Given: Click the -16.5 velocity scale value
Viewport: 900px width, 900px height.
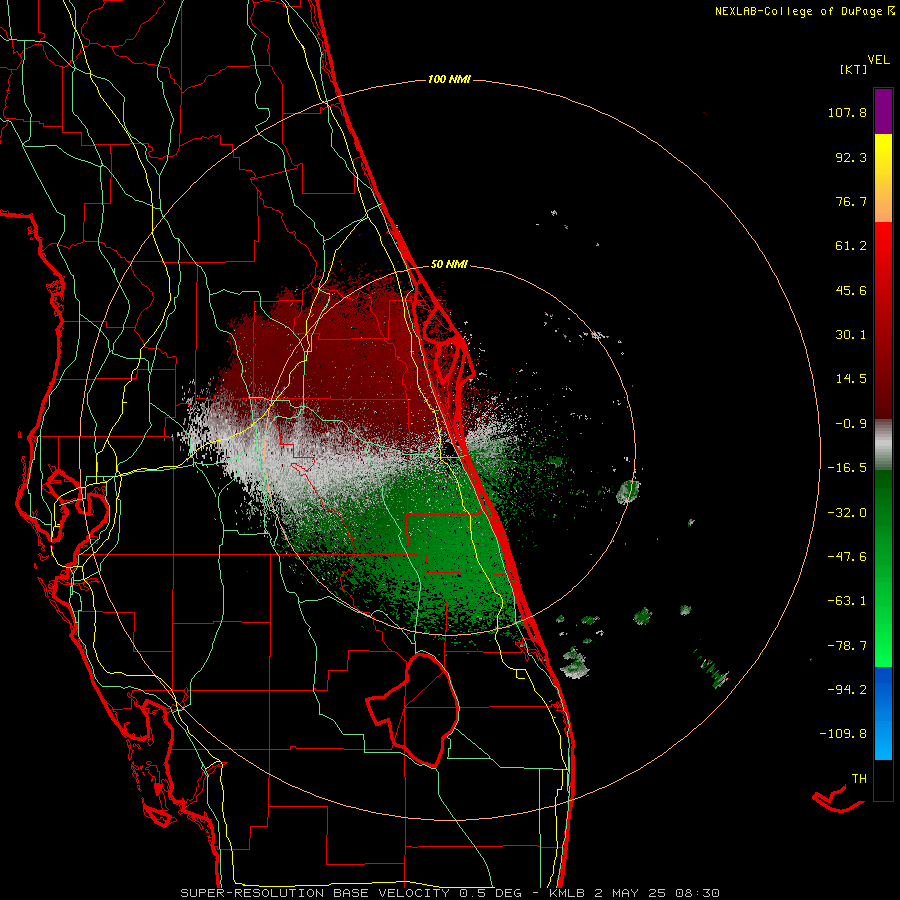Looking at the screenshot, I should [x=847, y=468].
